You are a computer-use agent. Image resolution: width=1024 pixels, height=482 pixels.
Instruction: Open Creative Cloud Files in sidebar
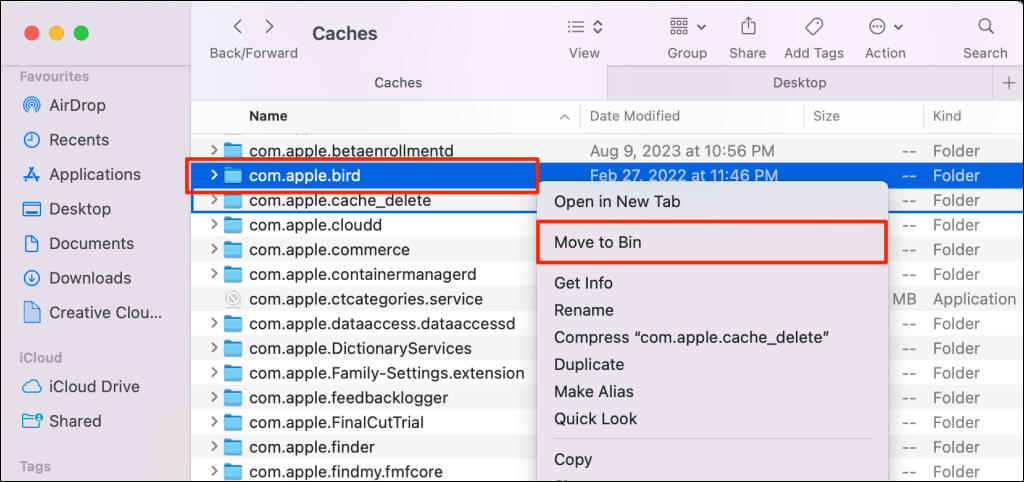click(105, 313)
